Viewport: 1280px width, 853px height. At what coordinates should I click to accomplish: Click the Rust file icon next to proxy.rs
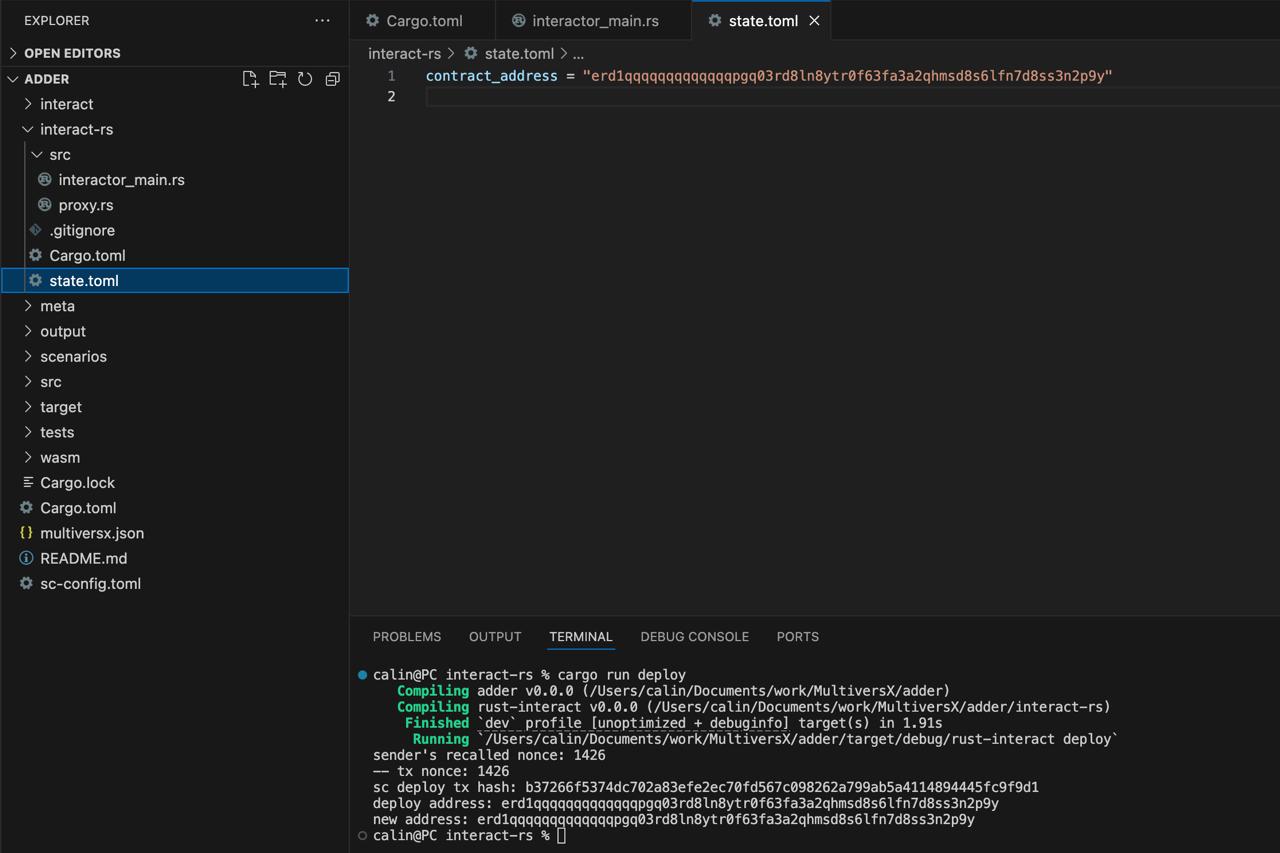(x=44, y=205)
